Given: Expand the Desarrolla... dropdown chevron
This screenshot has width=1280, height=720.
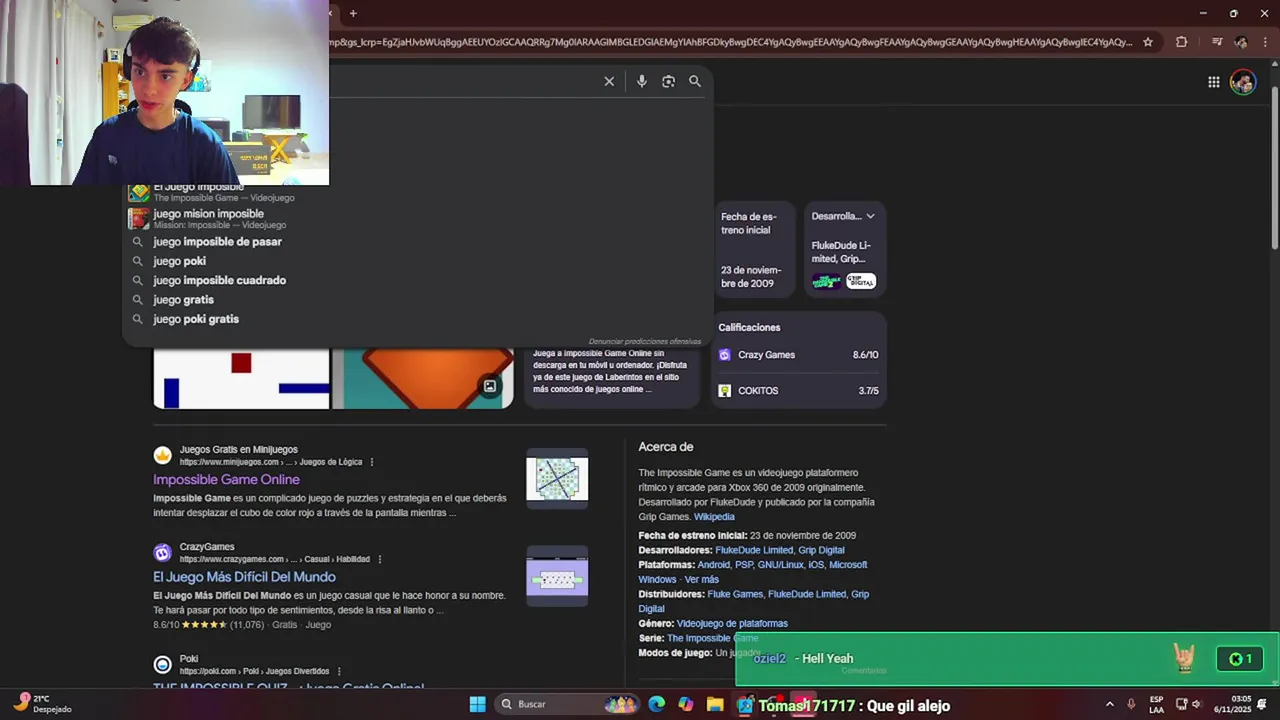Looking at the screenshot, I should point(870,216).
